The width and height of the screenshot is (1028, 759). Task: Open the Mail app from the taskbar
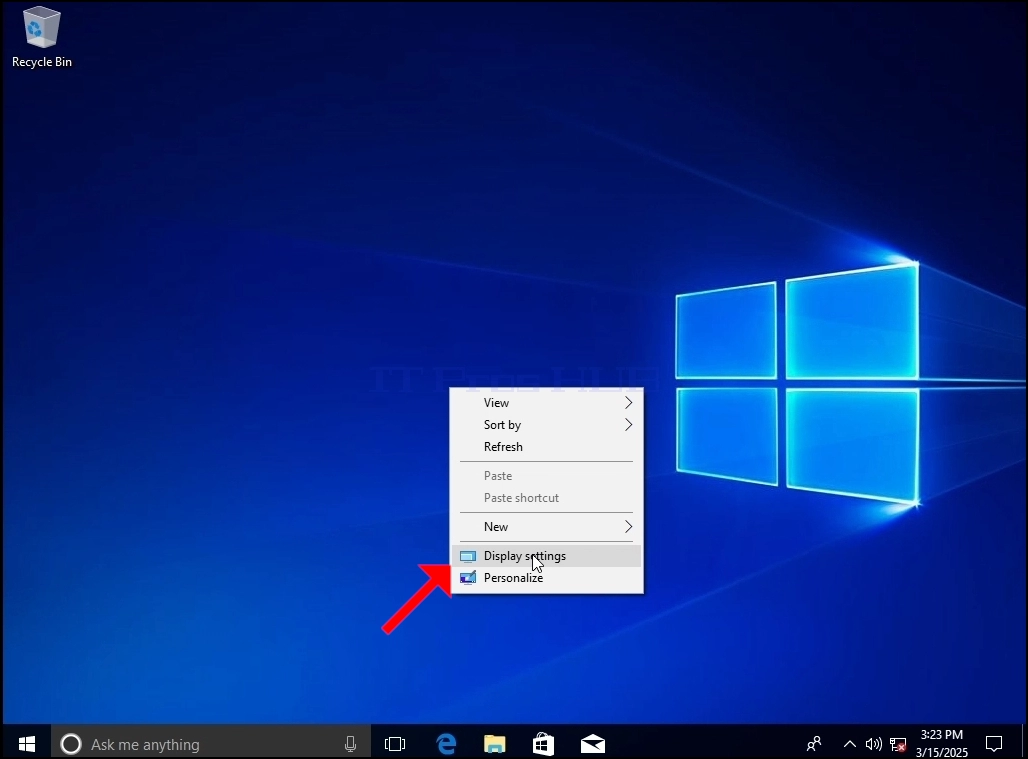[x=593, y=744]
